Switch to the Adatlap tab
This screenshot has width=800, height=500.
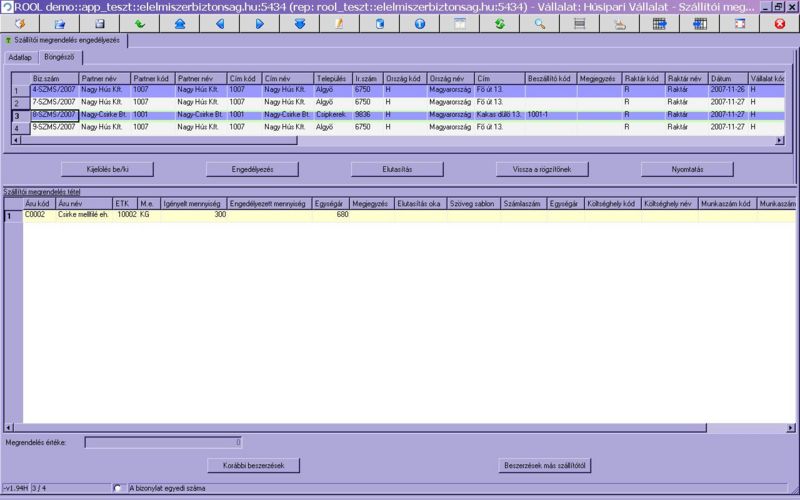pyautogui.click(x=20, y=57)
